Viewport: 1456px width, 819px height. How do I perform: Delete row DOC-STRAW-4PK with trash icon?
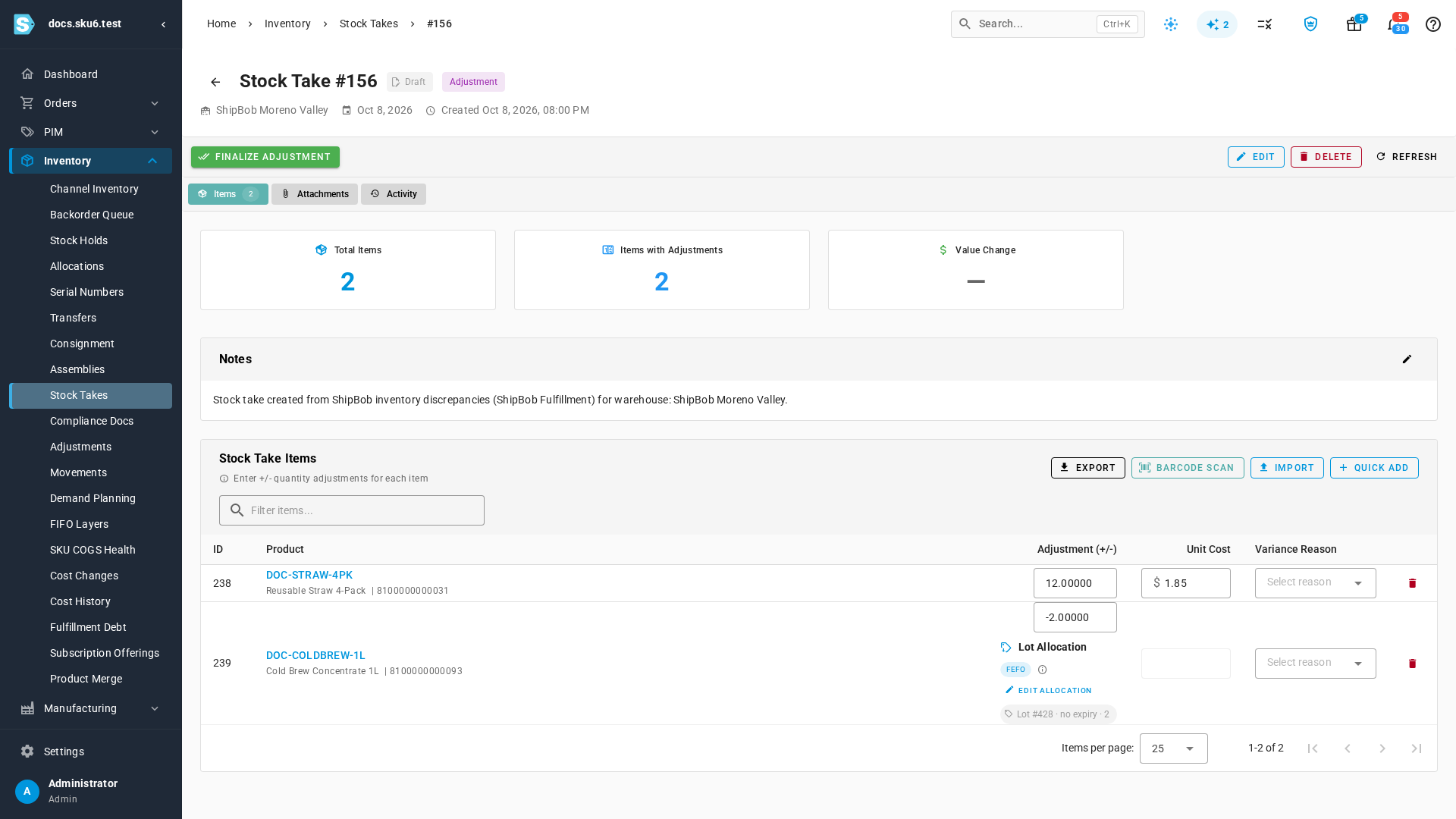pyautogui.click(x=1412, y=583)
